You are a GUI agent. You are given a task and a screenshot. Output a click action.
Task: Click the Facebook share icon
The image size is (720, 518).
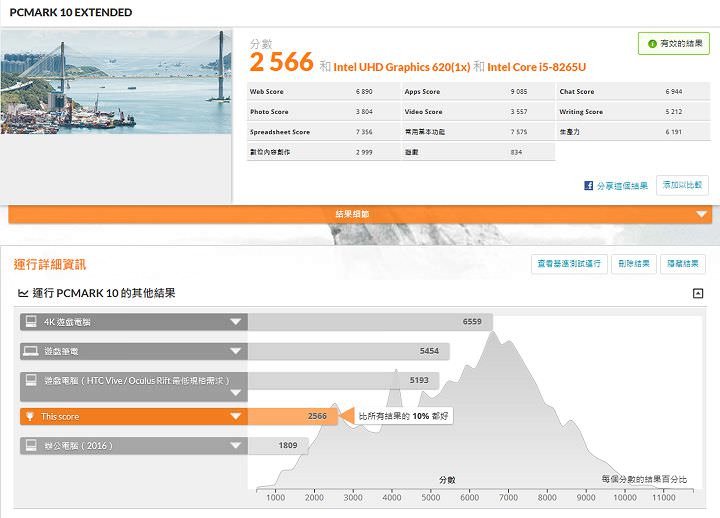590,185
